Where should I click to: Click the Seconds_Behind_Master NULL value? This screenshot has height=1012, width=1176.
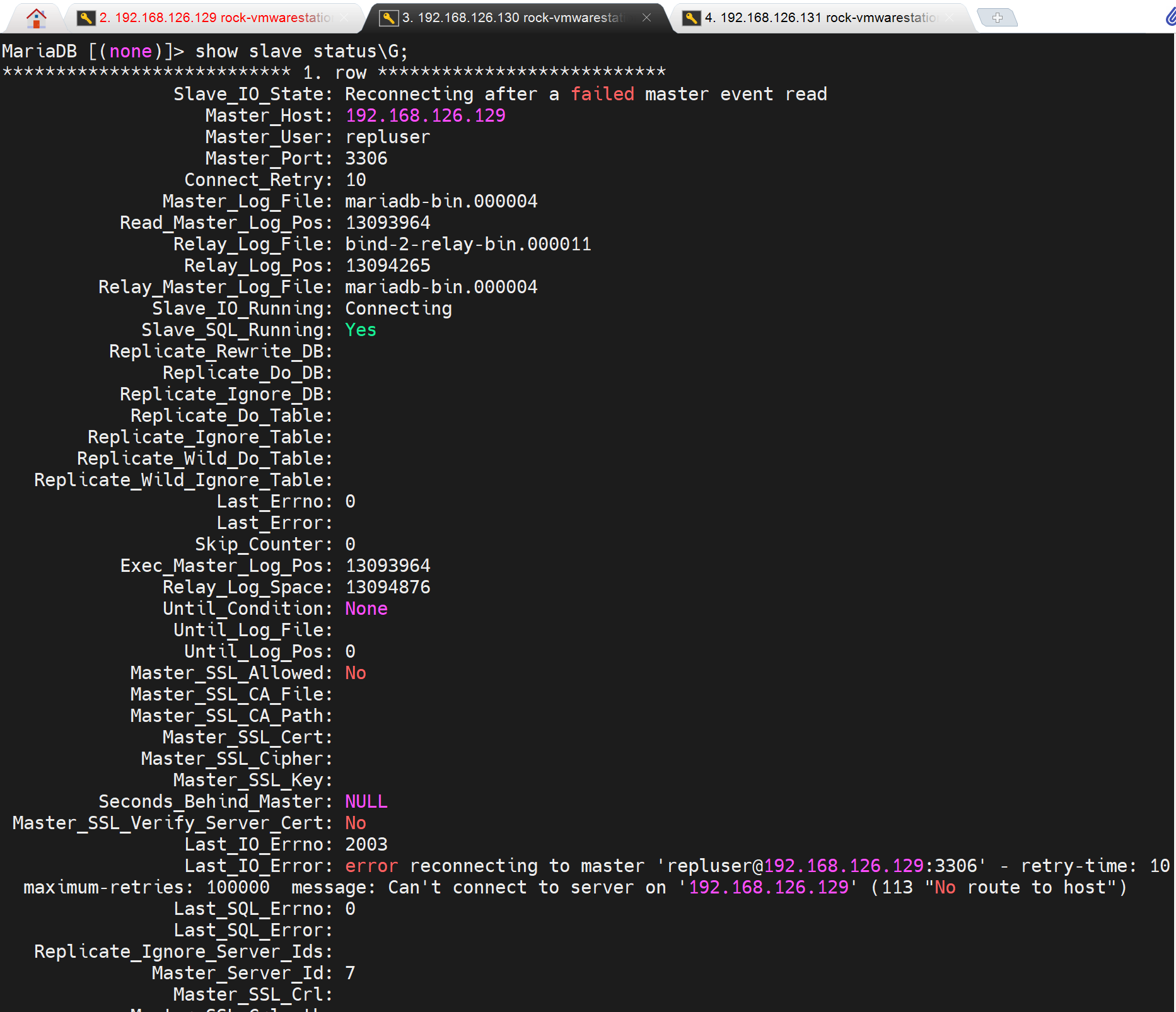[x=366, y=801]
